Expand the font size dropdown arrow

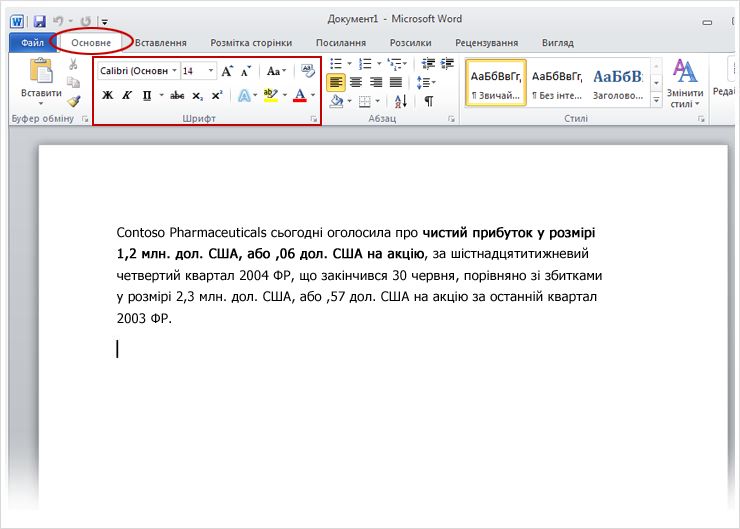(211, 71)
